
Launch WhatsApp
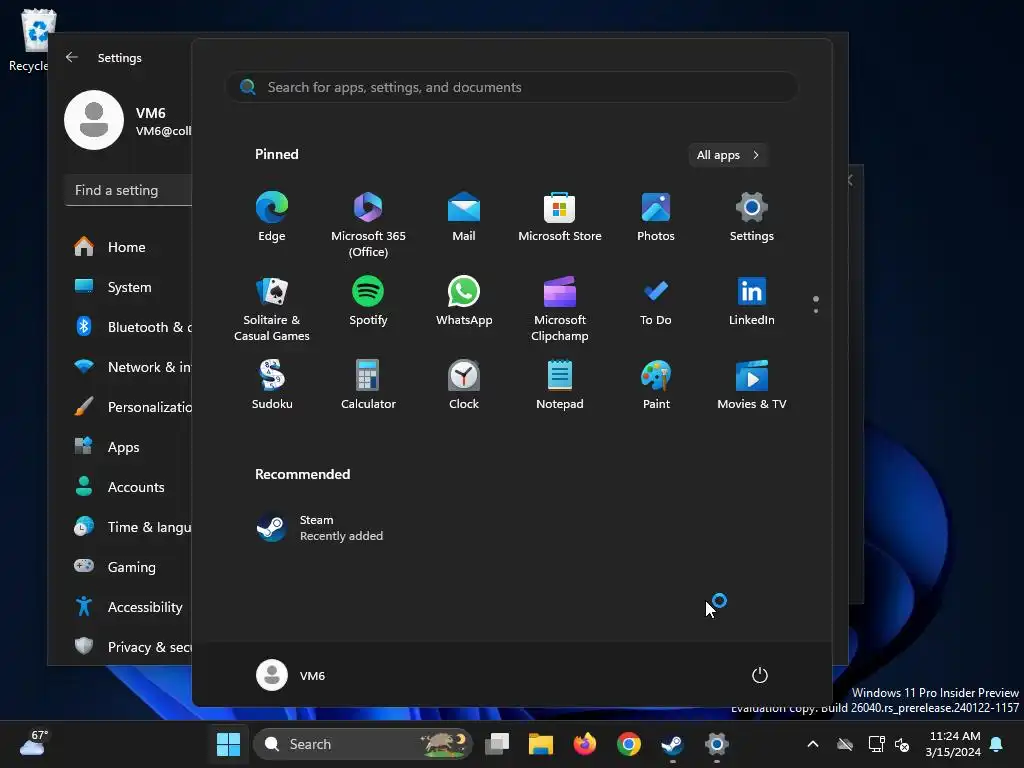point(464,301)
